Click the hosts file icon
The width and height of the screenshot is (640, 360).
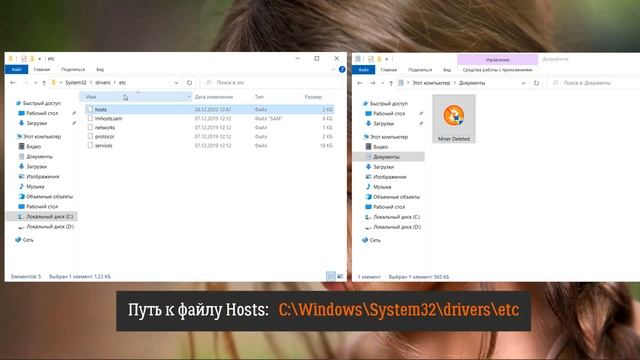tap(90, 109)
